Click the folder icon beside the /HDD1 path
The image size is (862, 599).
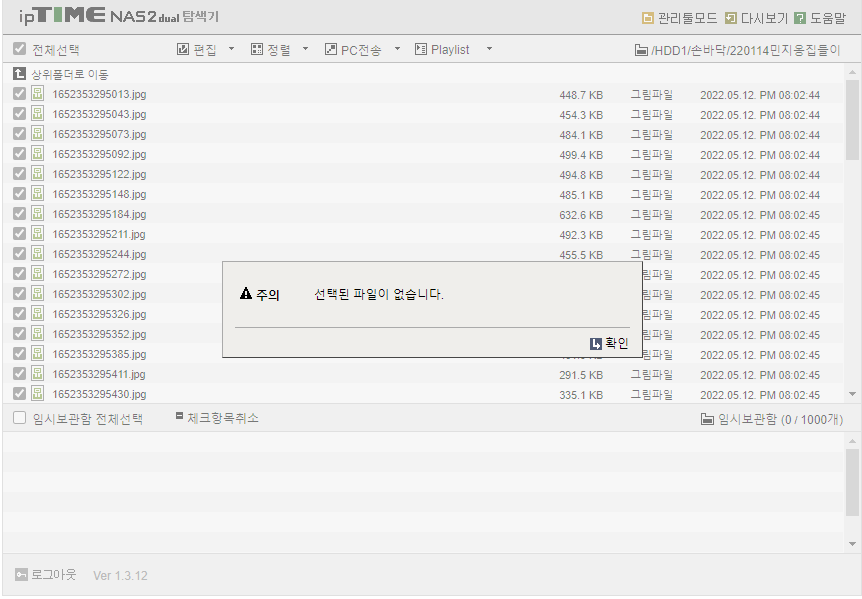pyautogui.click(x=641, y=50)
